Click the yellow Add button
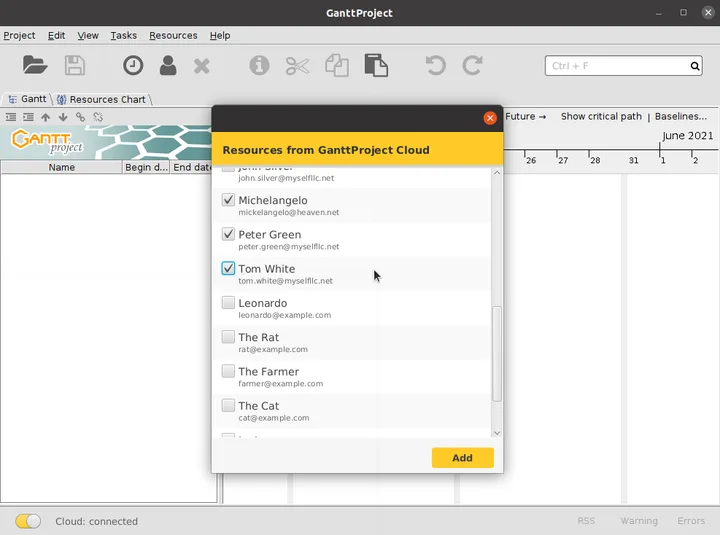 pyautogui.click(x=462, y=458)
